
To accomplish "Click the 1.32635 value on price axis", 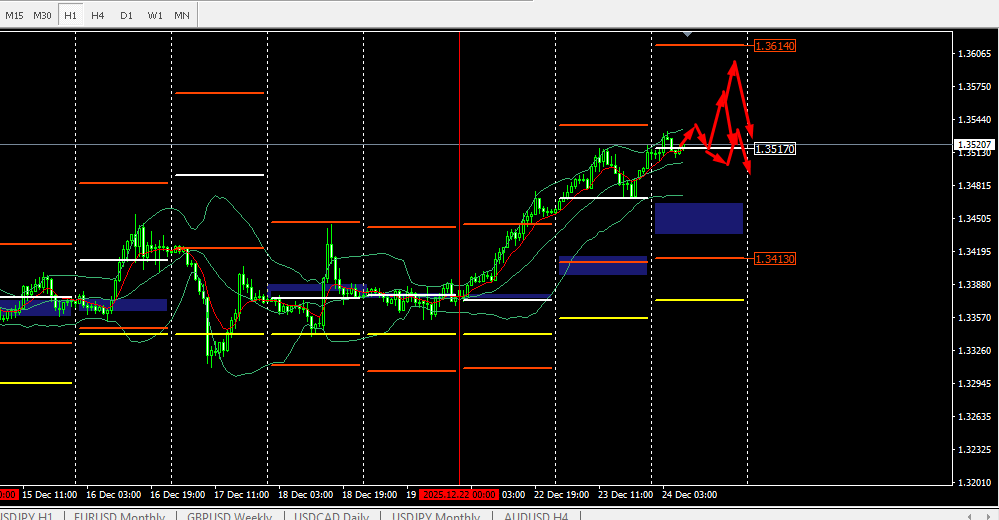I will tap(974, 417).
